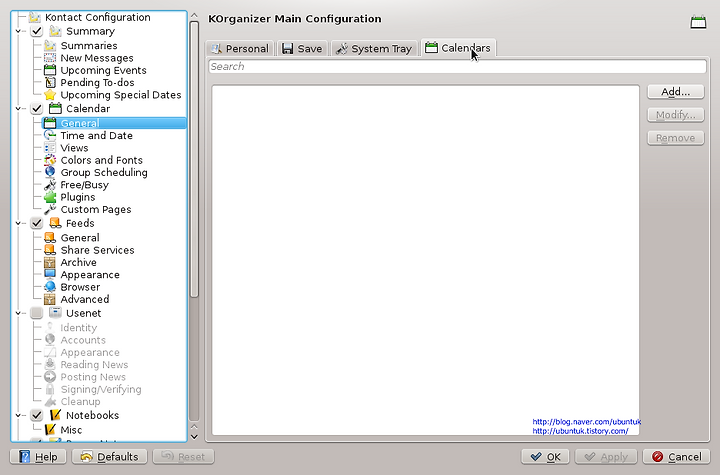720x475 pixels.
Task: Toggle the Notebooks checkbox
Action: click(x=37, y=415)
